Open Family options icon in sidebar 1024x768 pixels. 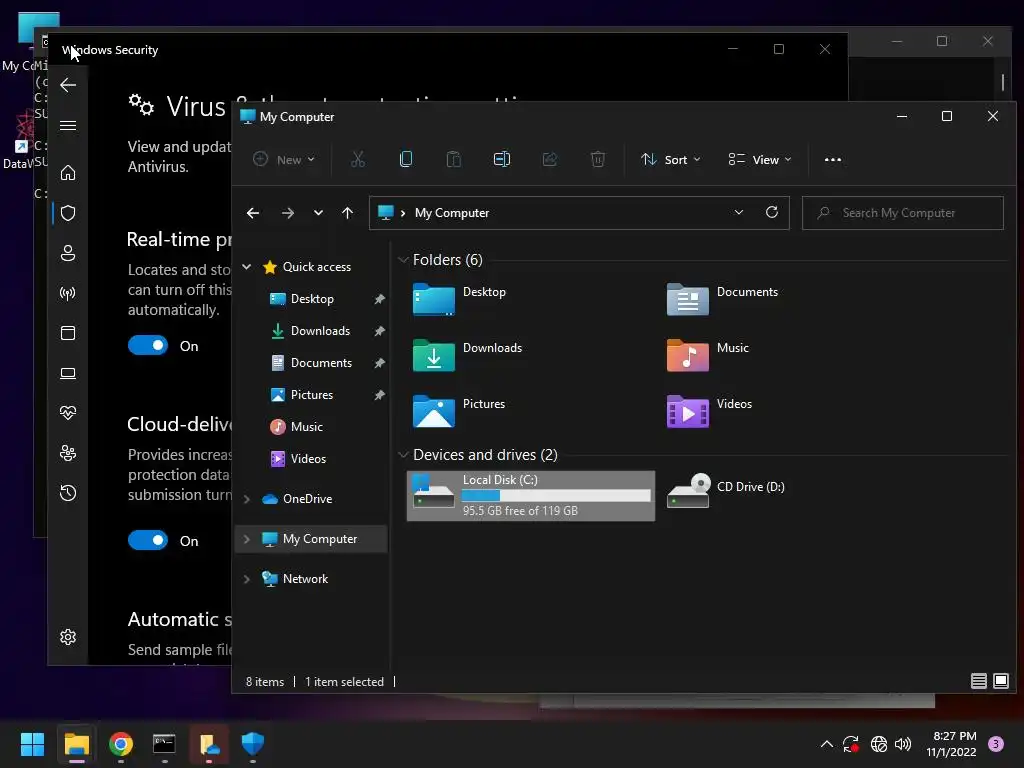coord(68,453)
